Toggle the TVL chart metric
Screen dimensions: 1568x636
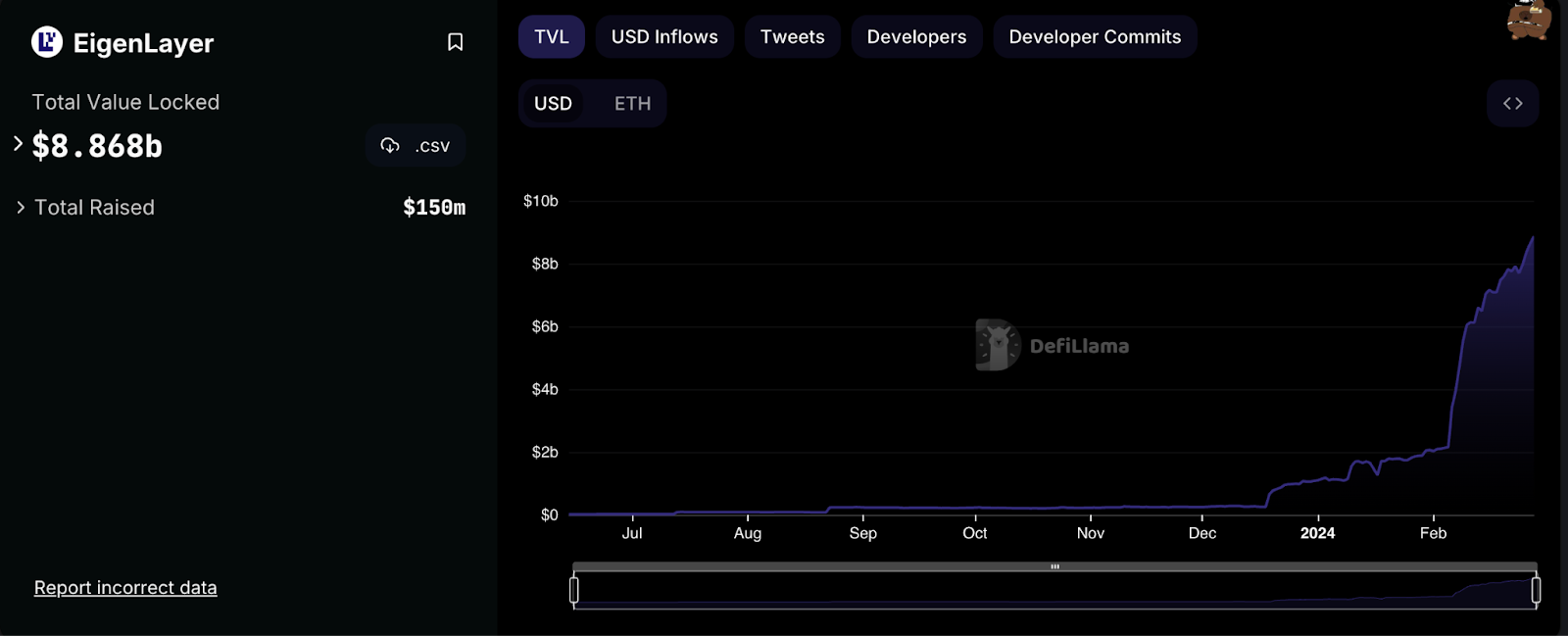[551, 37]
